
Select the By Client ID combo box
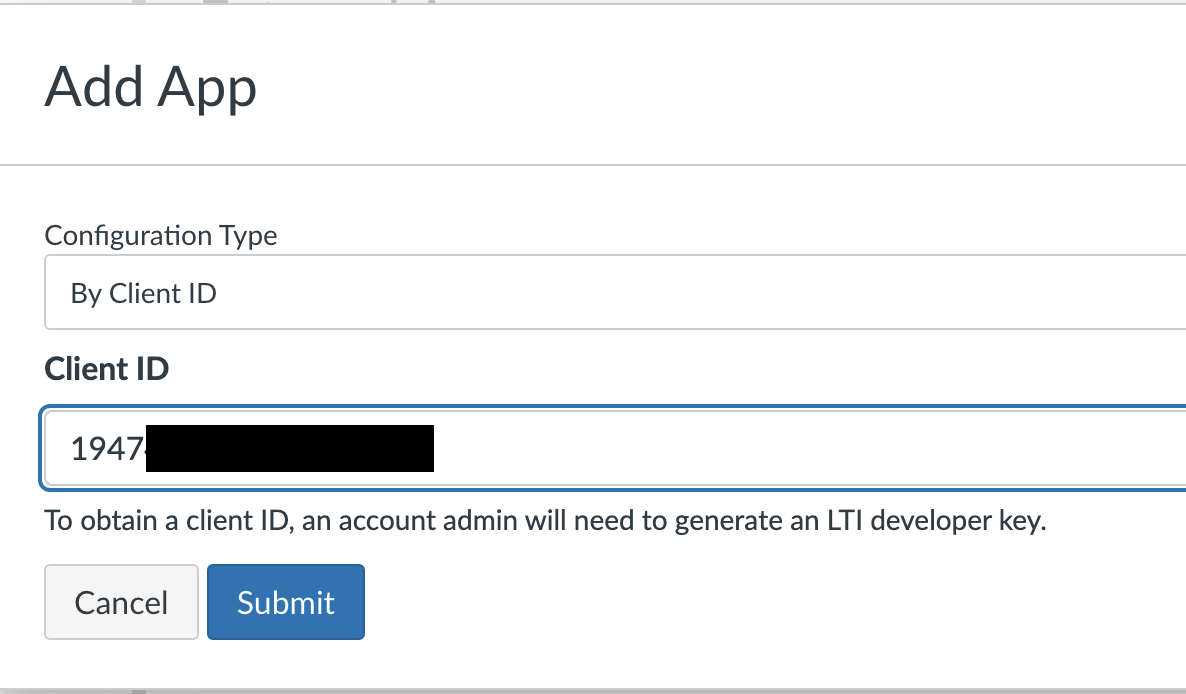point(615,292)
